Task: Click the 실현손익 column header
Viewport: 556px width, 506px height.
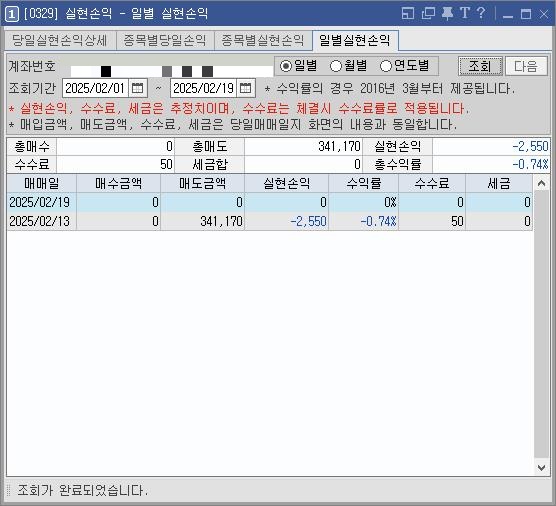Action: (x=287, y=183)
